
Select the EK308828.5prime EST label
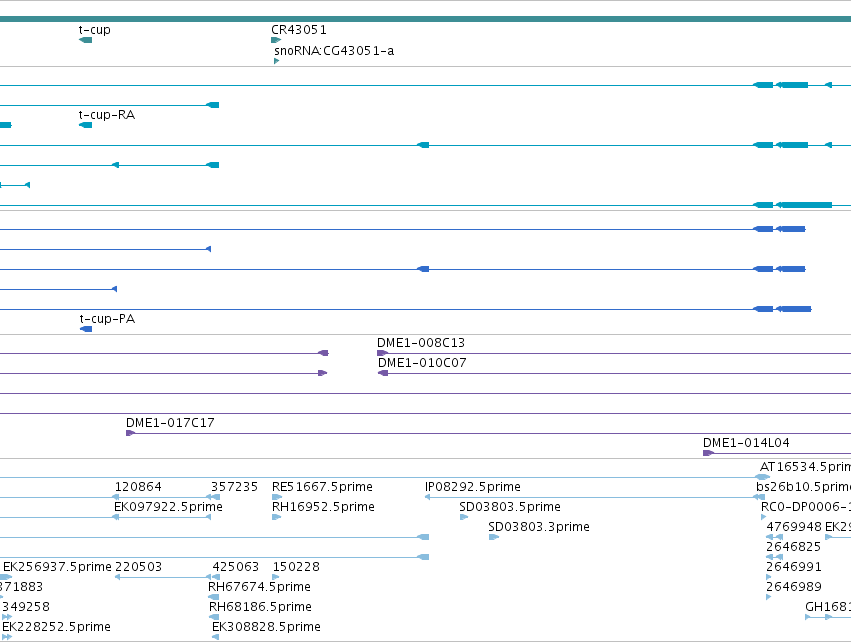pos(266,627)
